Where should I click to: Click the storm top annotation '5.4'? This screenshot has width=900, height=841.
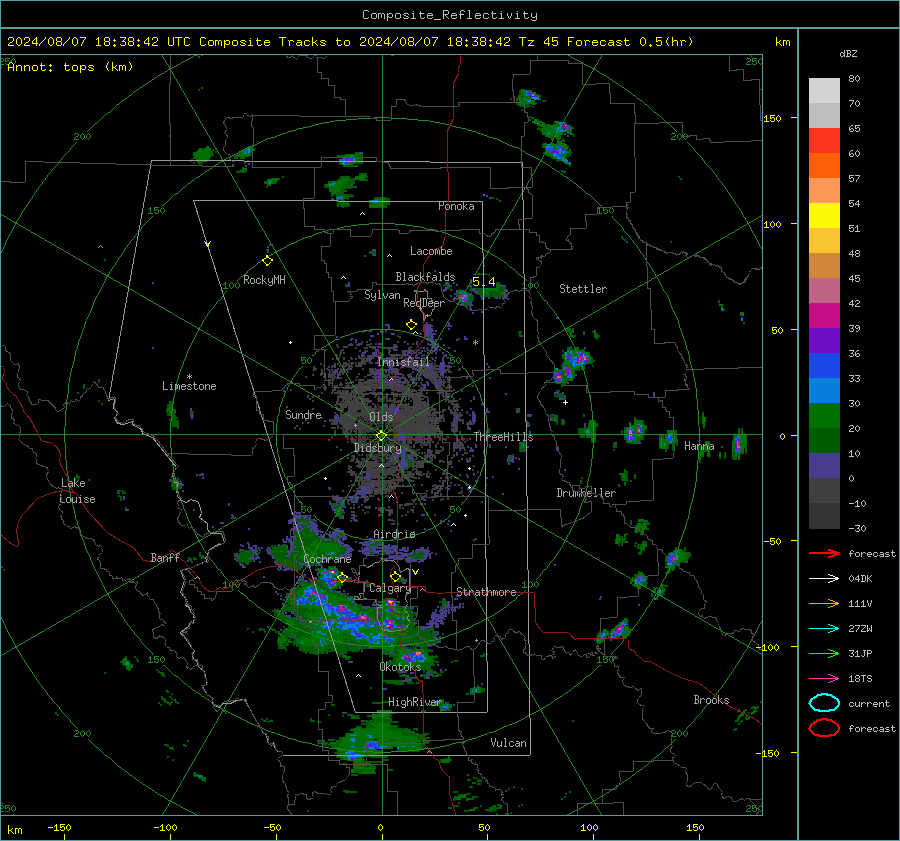(x=483, y=282)
